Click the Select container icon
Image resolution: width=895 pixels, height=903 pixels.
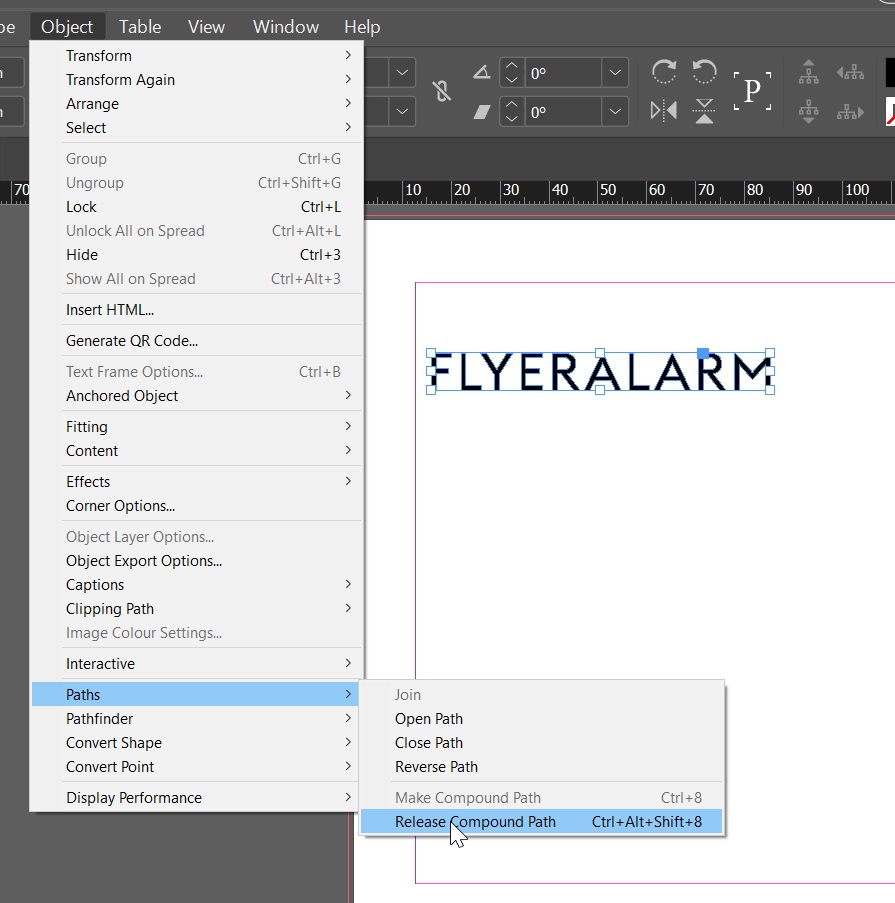click(x=808, y=71)
